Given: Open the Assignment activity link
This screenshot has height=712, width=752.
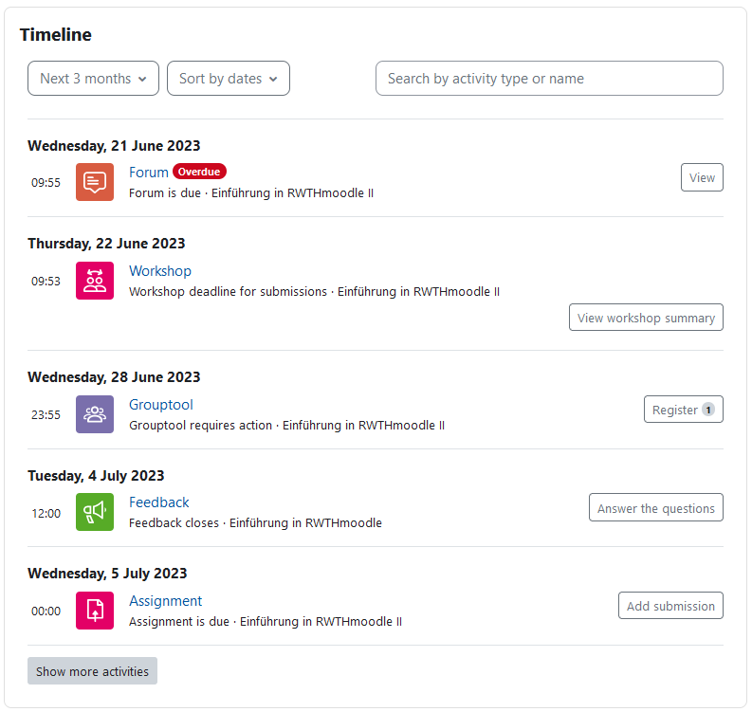Looking at the screenshot, I should pos(165,601).
